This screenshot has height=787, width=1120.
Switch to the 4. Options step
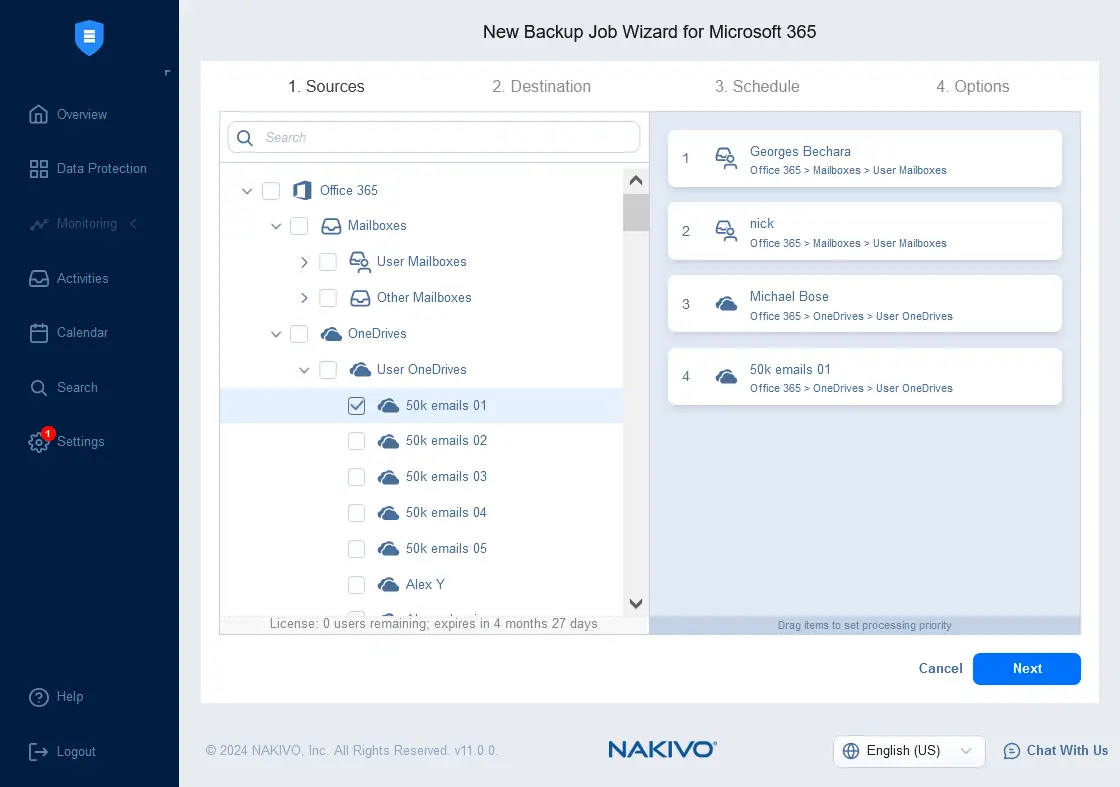click(x=973, y=86)
